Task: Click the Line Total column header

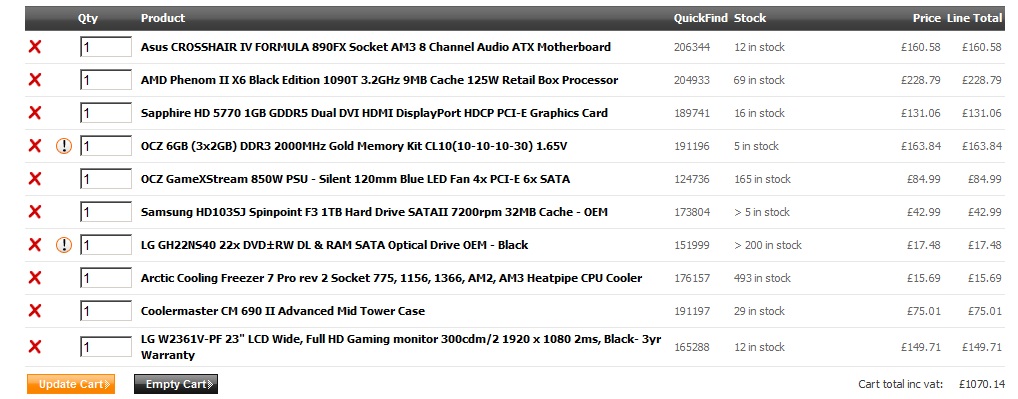Action: [x=975, y=18]
